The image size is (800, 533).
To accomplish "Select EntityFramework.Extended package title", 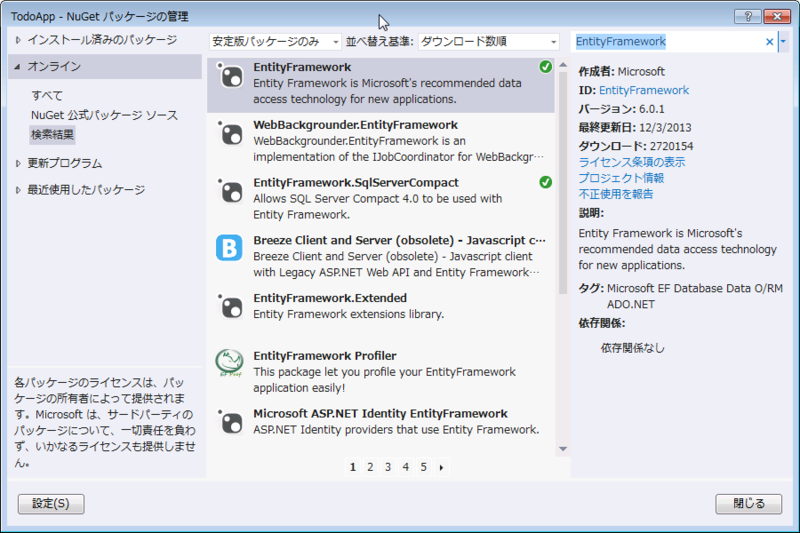I will [330, 298].
